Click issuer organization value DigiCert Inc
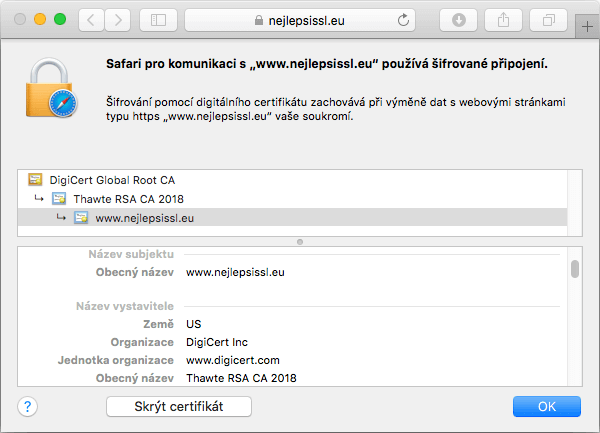The image size is (600, 433). pyautogui.click(x=217, y=342)
